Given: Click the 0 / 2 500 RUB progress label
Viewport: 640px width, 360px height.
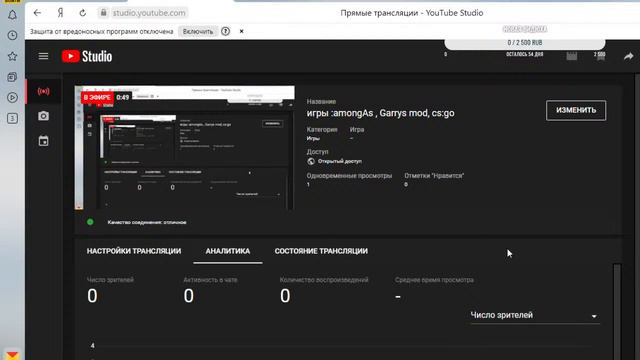Looking at the screenshot, I should point(525,42).
